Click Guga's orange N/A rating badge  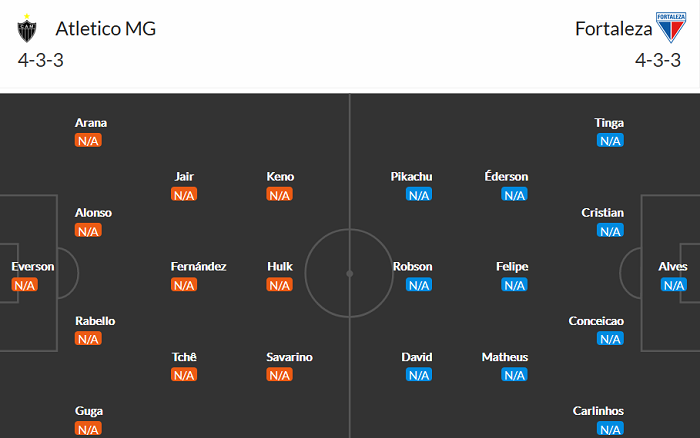[x=88, y=429]
